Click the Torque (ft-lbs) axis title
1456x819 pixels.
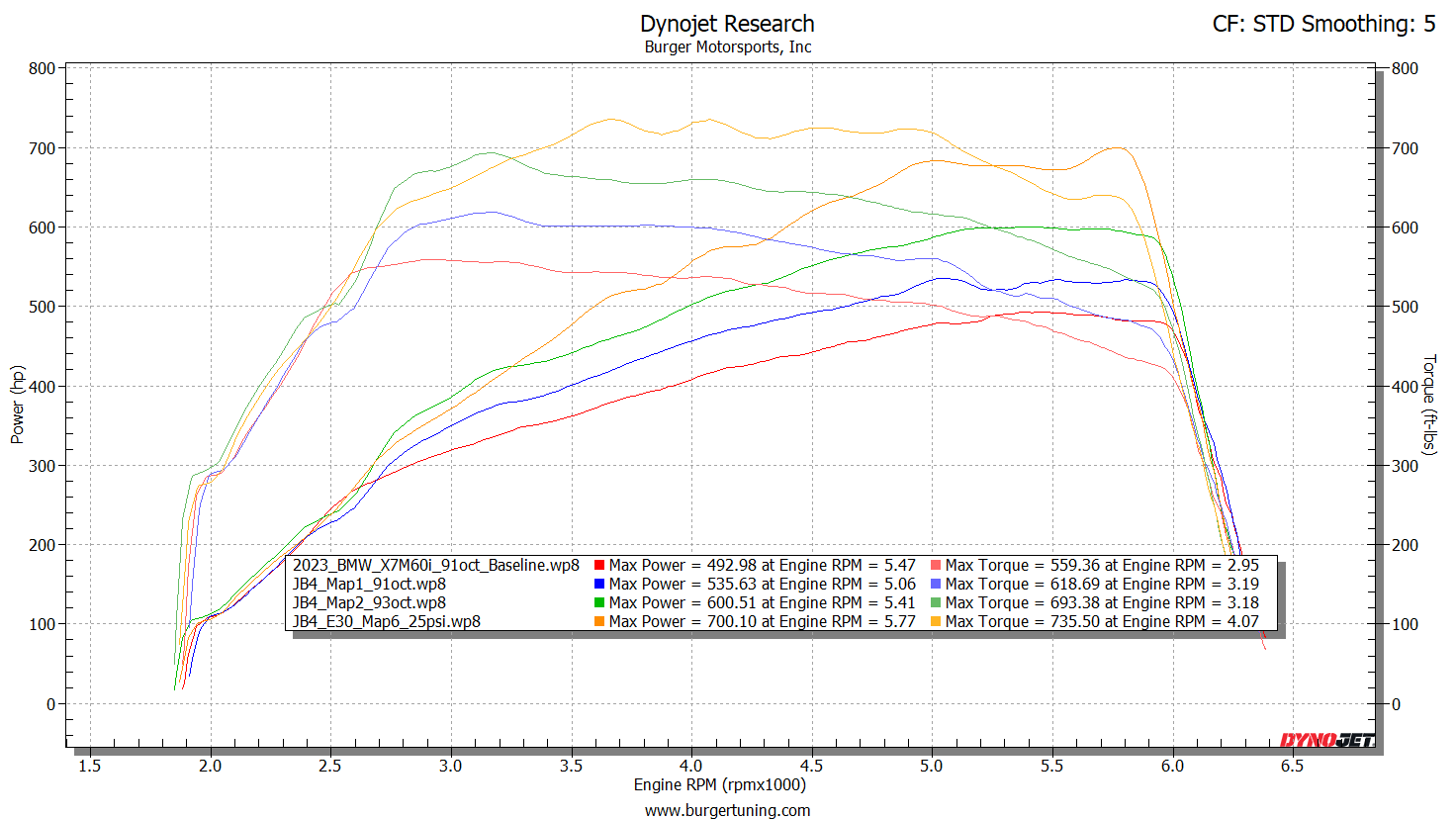pyautogui.click(x=1428, y=405)
